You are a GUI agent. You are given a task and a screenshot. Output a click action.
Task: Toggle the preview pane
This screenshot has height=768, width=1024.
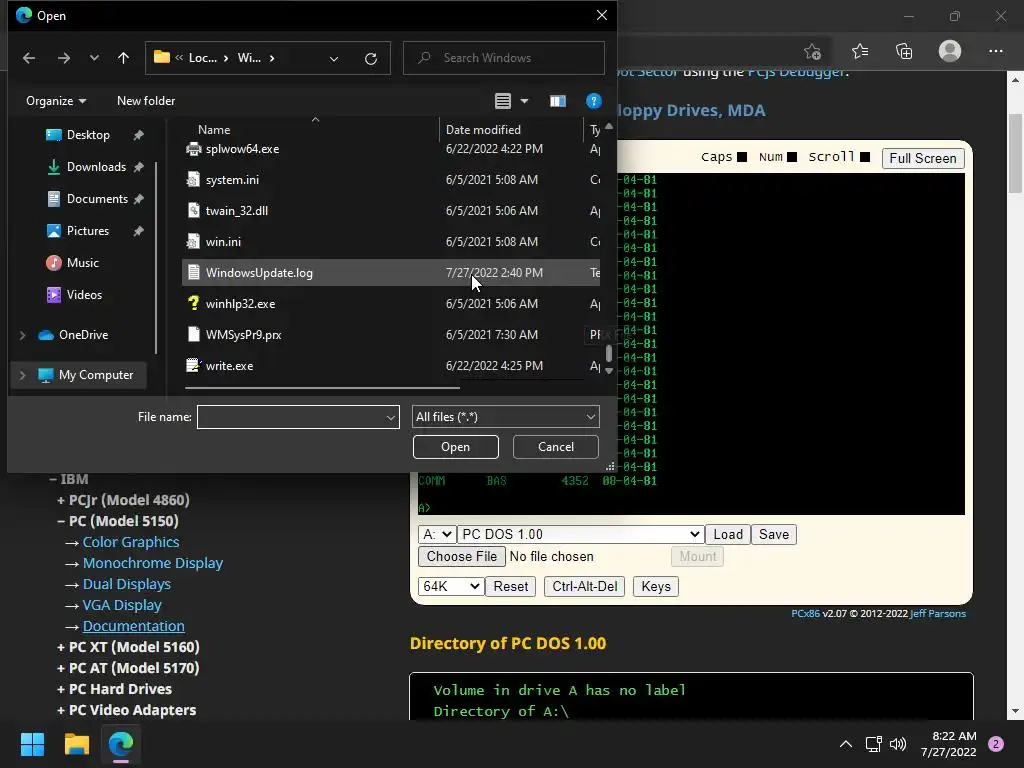point(557,101)
